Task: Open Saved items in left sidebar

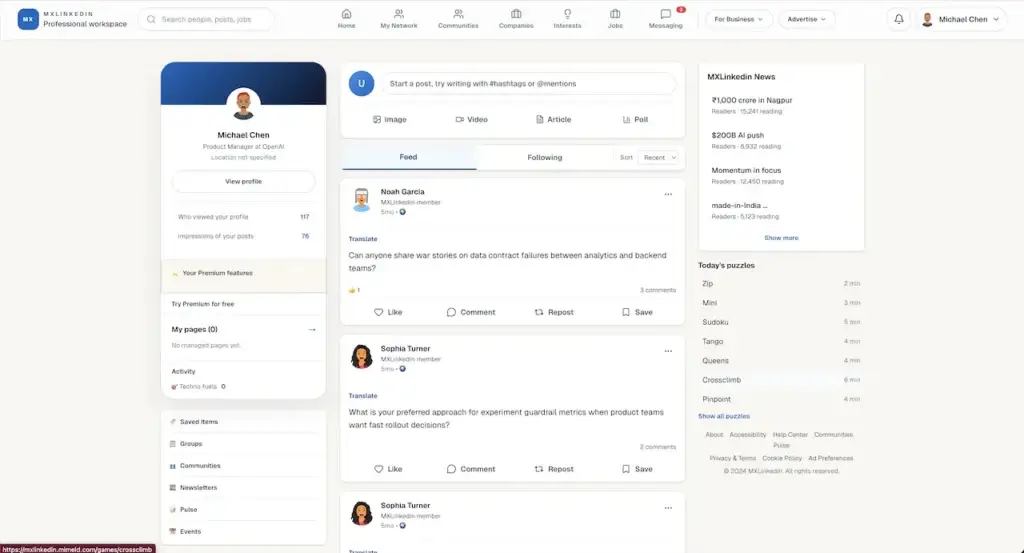Action: (x=243, y=422)
